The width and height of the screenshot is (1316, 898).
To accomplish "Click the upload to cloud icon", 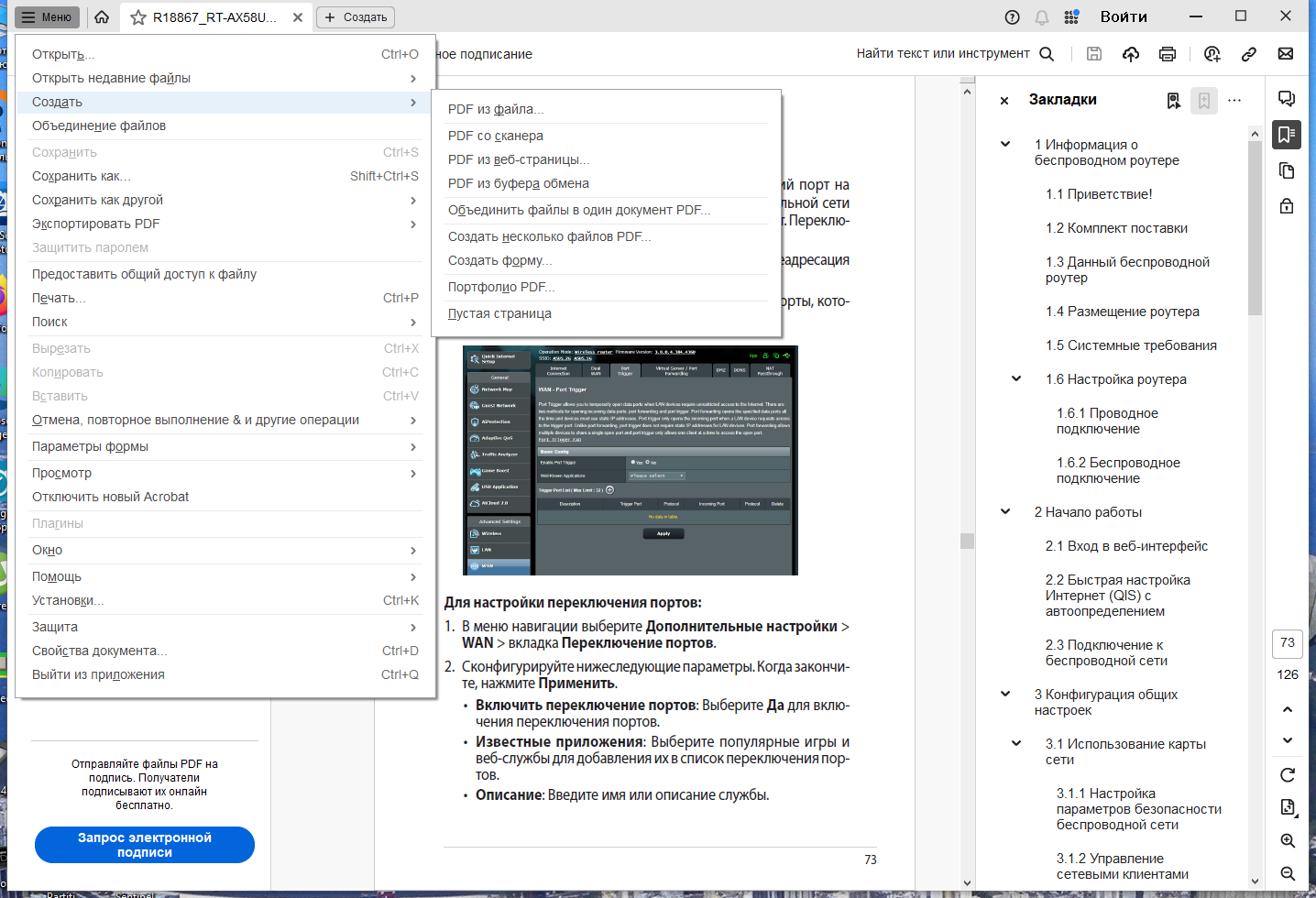I will [x=1131, y=54].
